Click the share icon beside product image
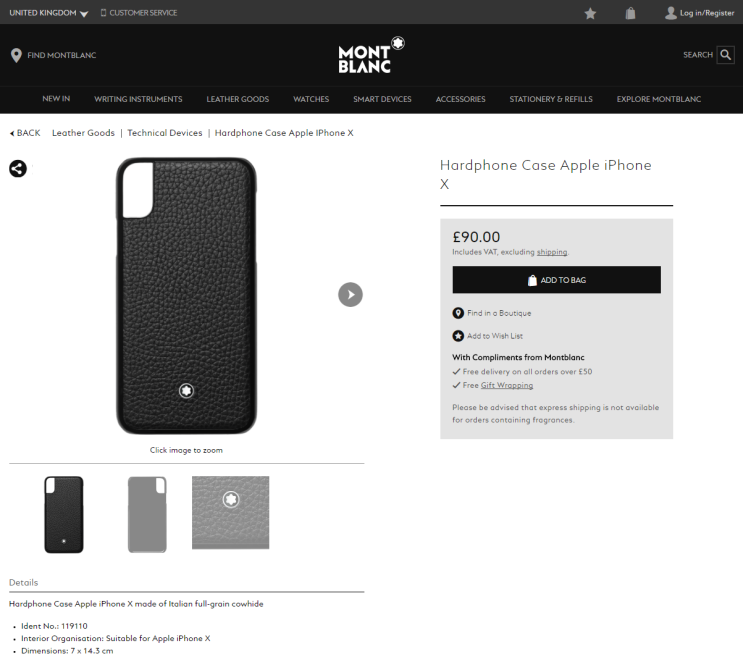This screenshot has height=659, width=743. (x=18, y=168)
